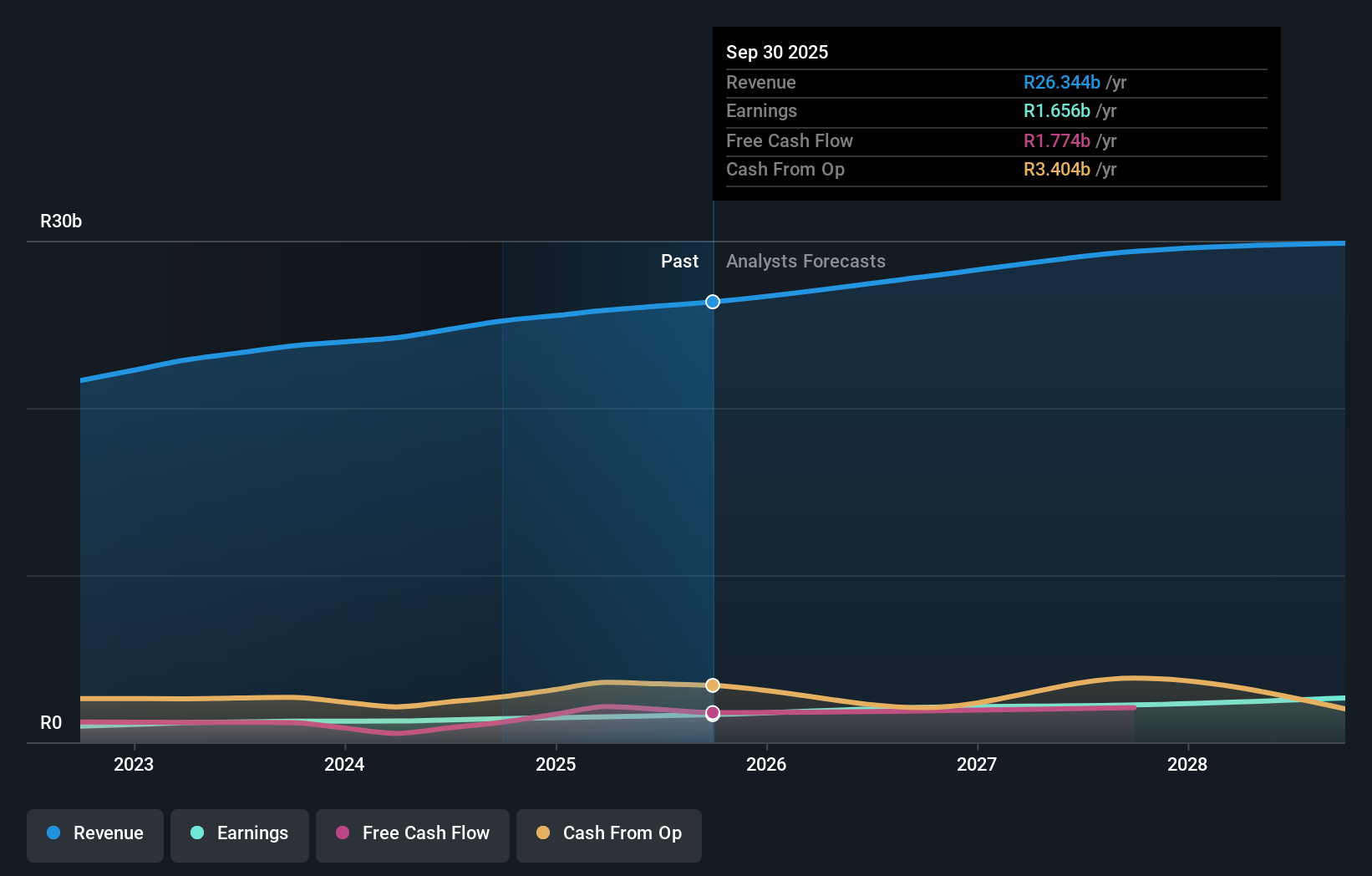
Task: Toggle the Revenue series visibility
Action: (x=94, y=833)
